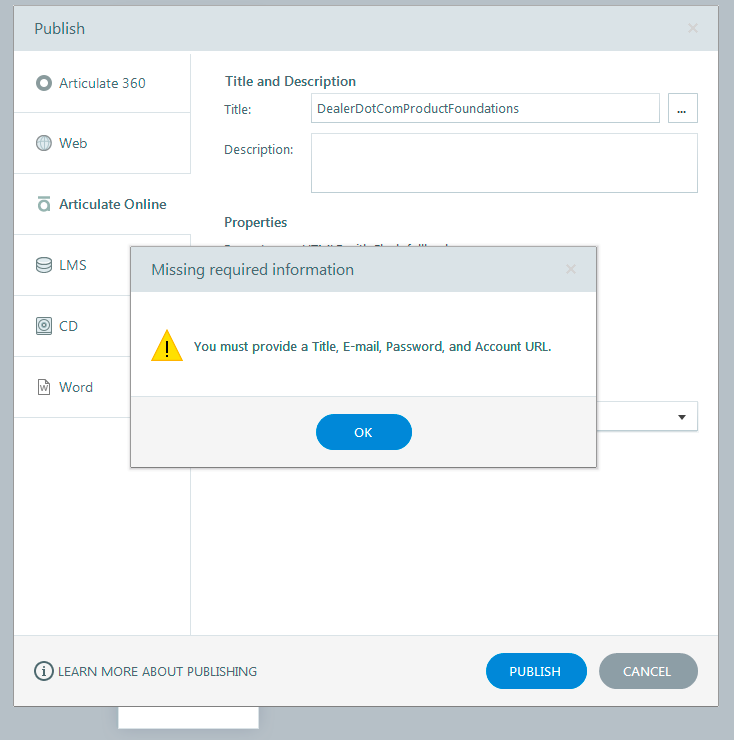Close the Publish window with X
734x740 pixels.
tap(693, 28)
